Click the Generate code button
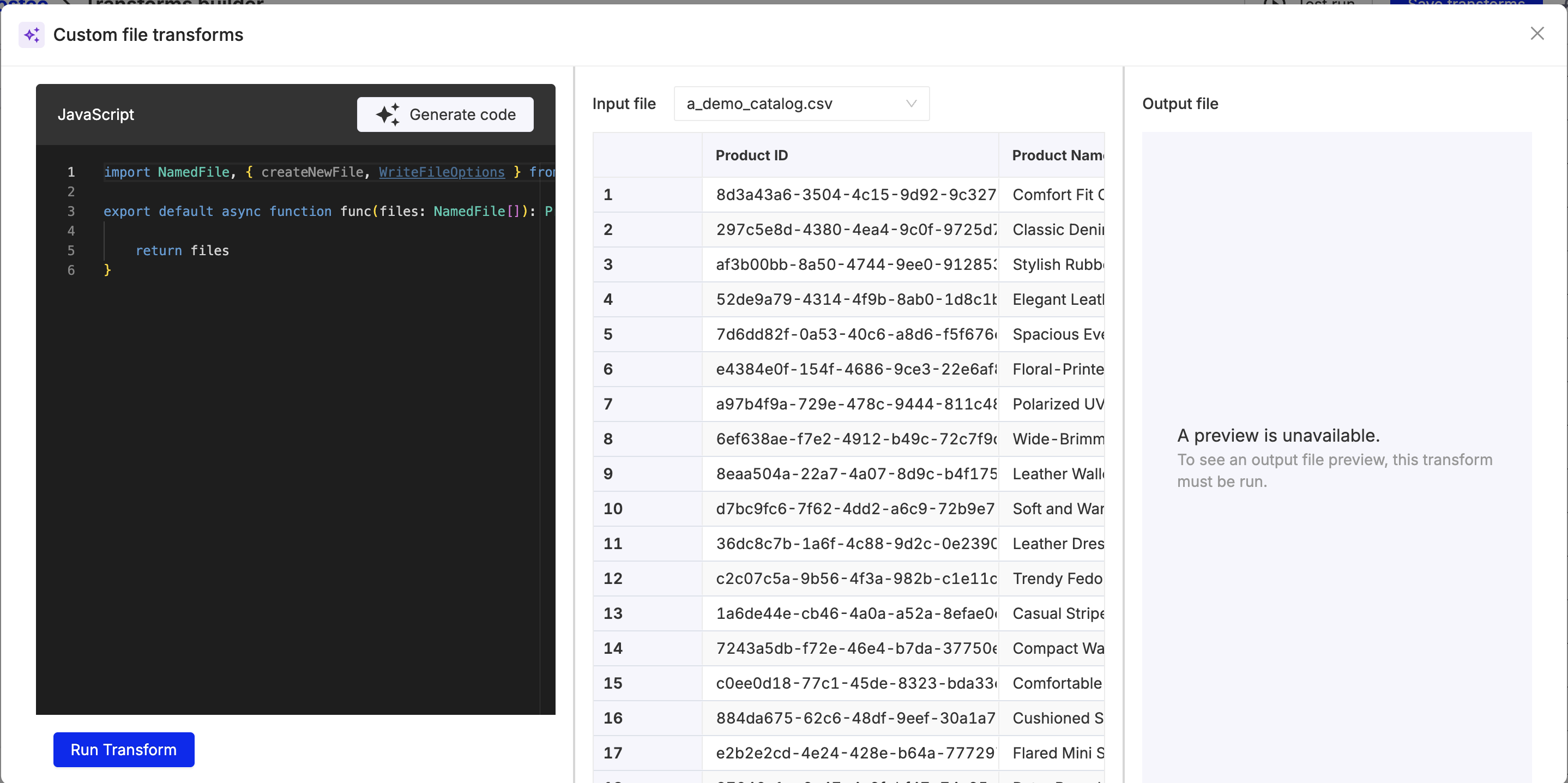 (x=445, y=115)
